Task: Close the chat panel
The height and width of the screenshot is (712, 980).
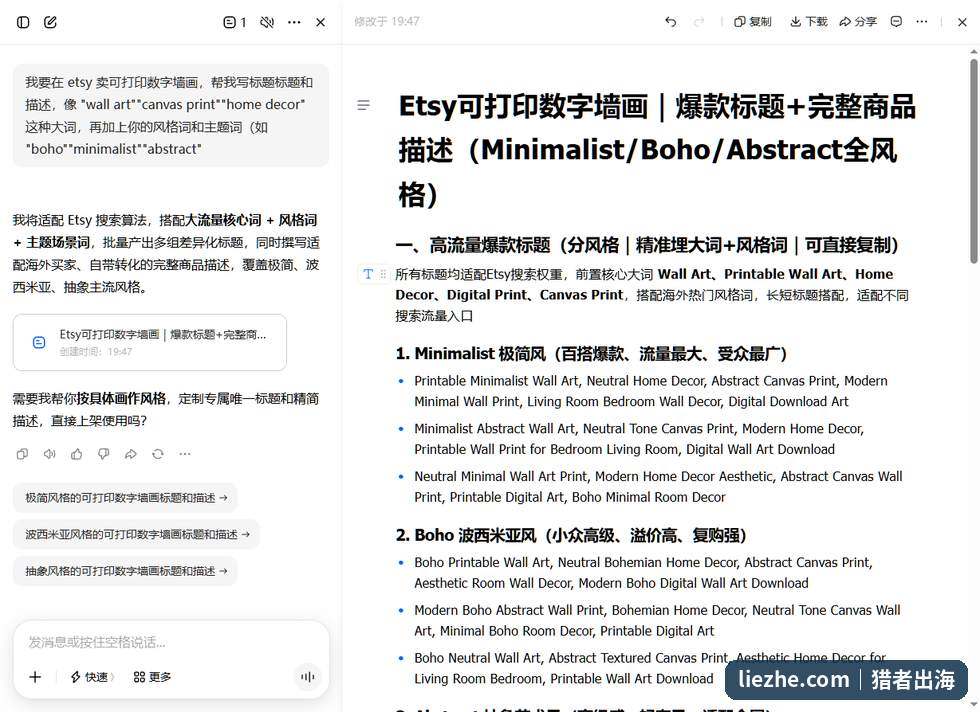Action: [x=321, y=23]
